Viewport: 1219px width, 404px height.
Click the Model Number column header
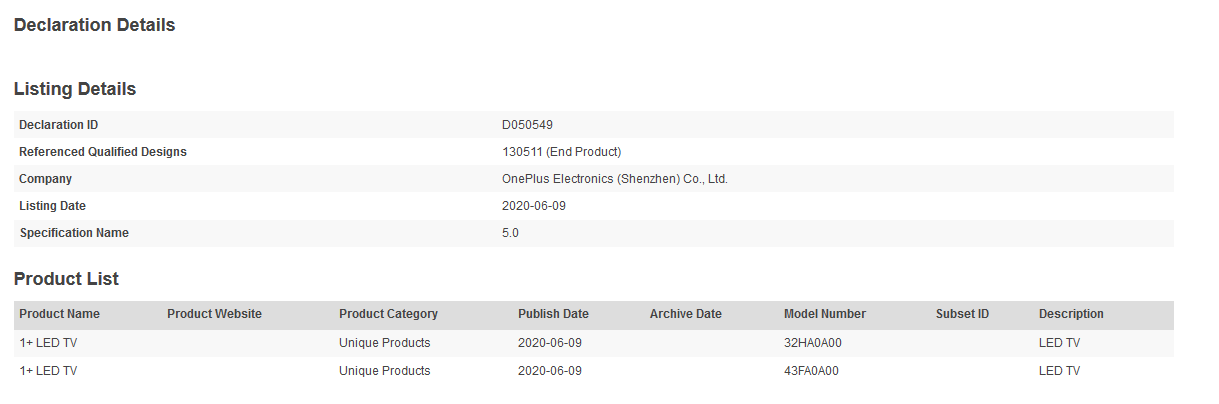point(825,314)
